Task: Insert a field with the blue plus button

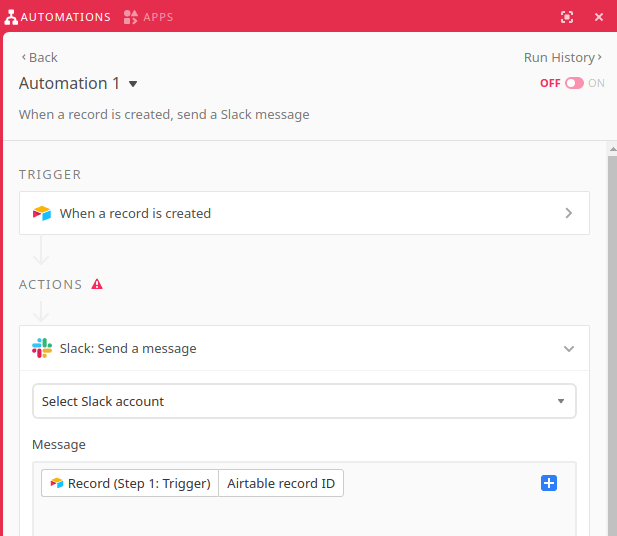Action: pyautogui.click(x=549, y=483)
